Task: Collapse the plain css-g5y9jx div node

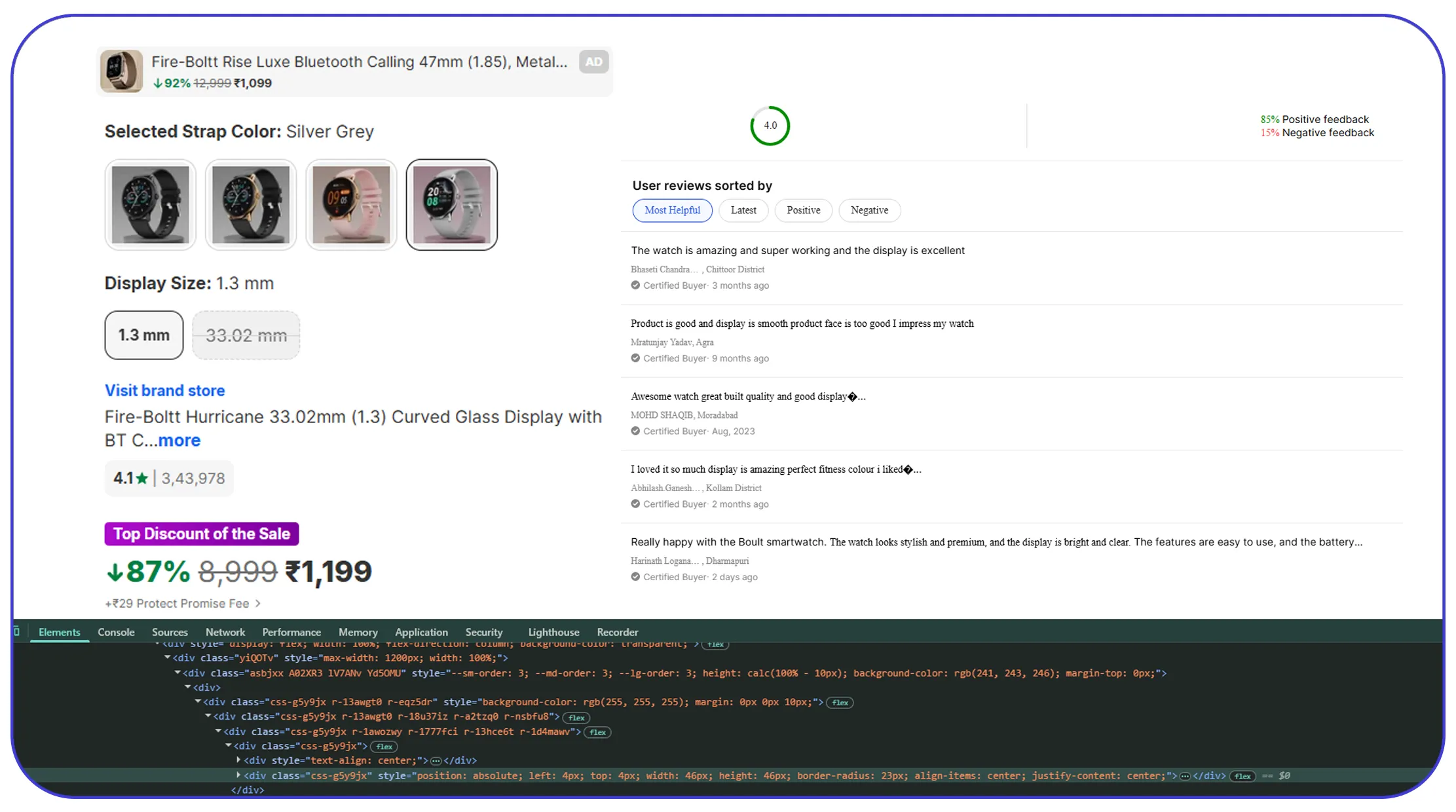Action: point(229,745)
